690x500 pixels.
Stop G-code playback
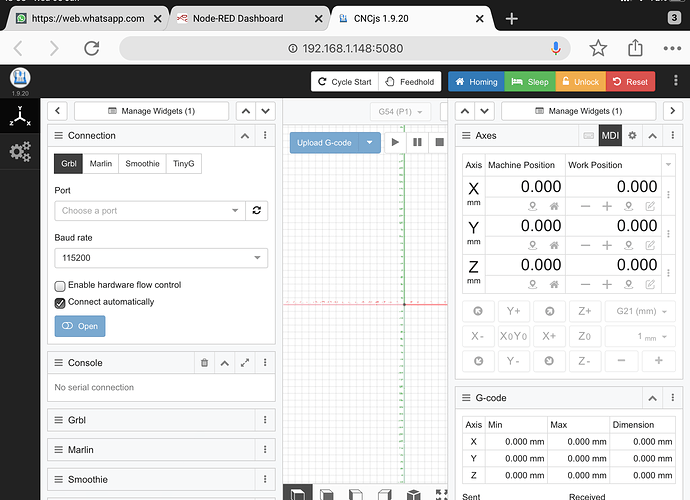click(439, 142)
